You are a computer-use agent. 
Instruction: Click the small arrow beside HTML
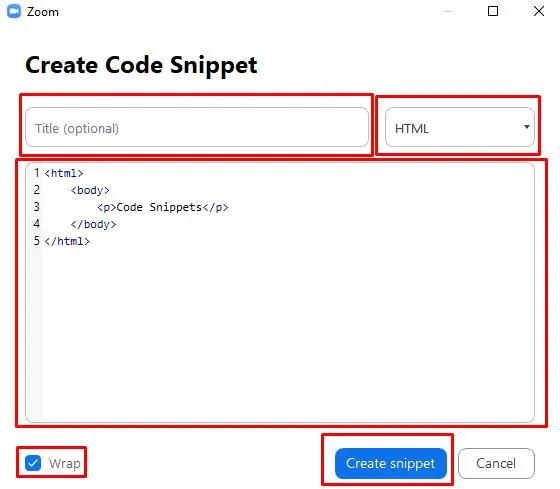[526, 127]
